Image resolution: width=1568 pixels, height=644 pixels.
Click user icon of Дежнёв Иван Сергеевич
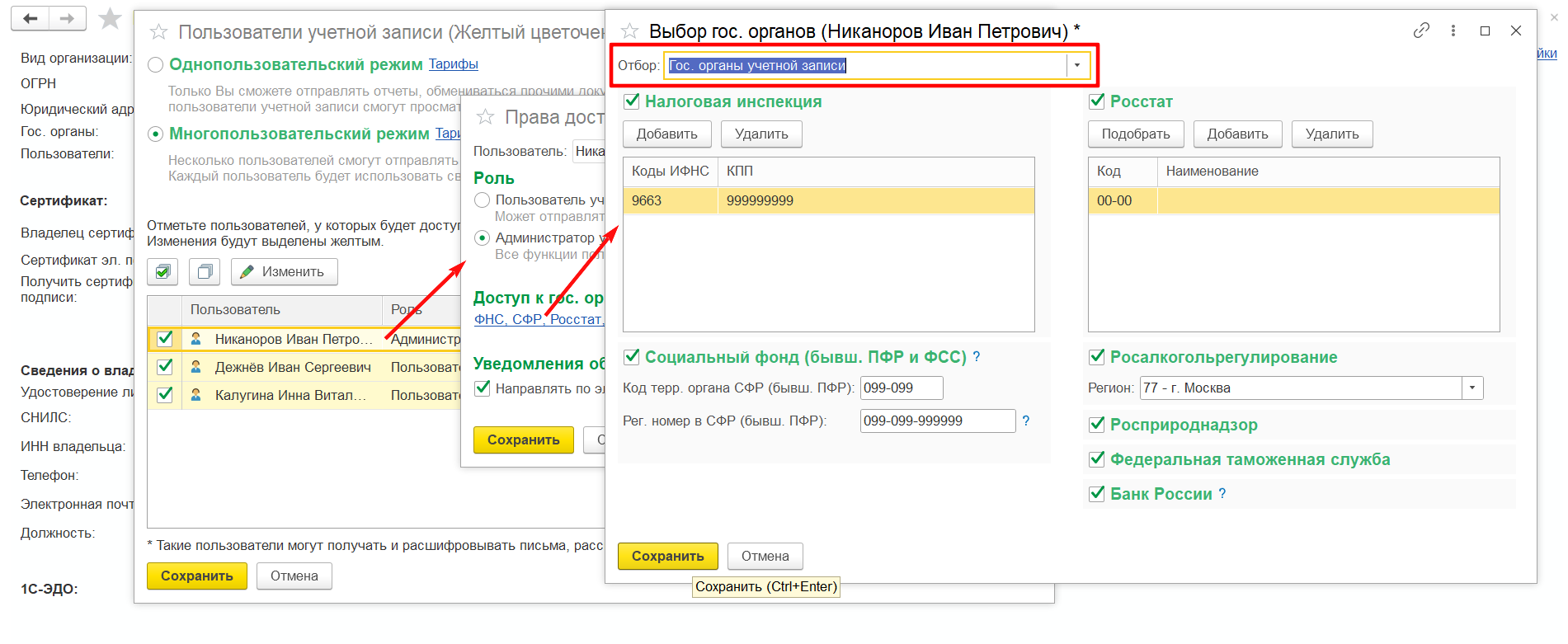coord(196,366)
